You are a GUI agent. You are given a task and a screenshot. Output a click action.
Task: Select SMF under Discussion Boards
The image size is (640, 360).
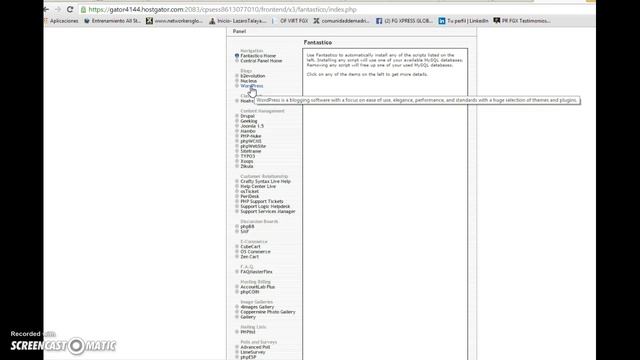[244, 231]
